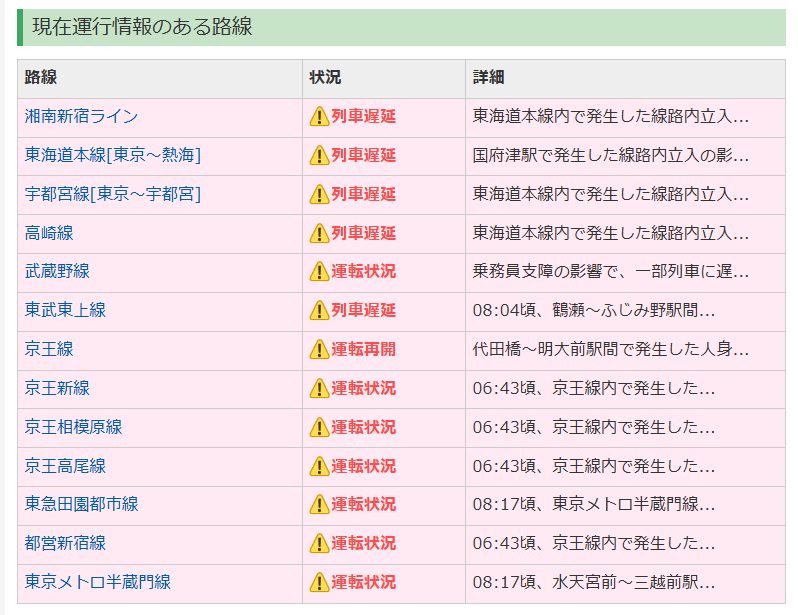Viewport: 798px width, 615px height.
Task: Click warning icon in 高崎線 row
Action: 319,233
